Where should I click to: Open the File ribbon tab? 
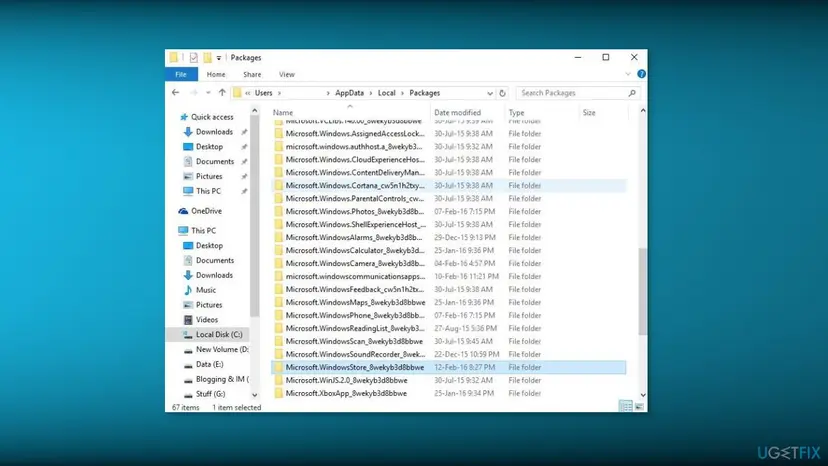point(181,74)
